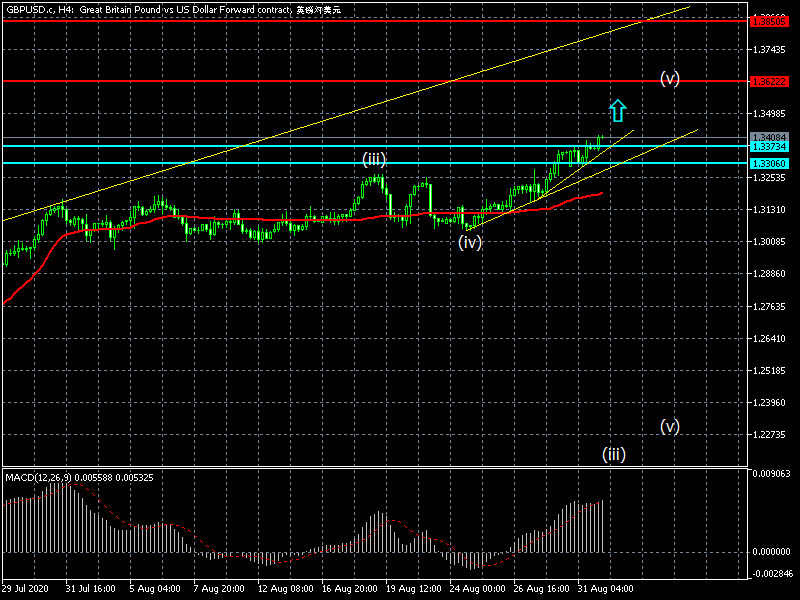The image size is (800, 600).
Task: Click the 29 Jul 2020 date label
Action: [x=25, y=589]
